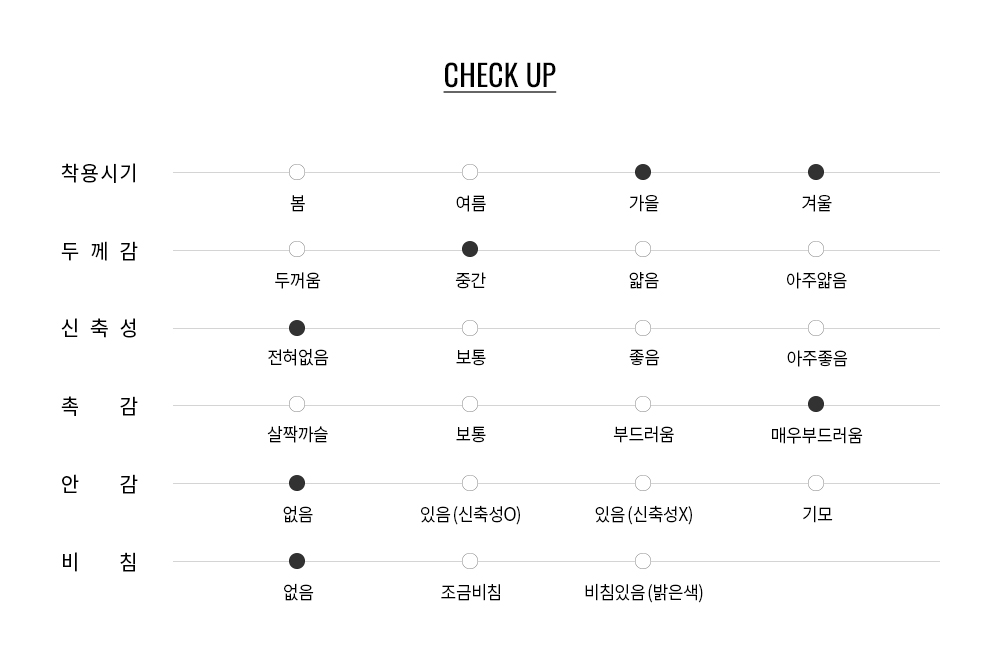Screen dimensions: 1000x661
Task: Click the 착용시기 row label
Action: coord(99,173)
